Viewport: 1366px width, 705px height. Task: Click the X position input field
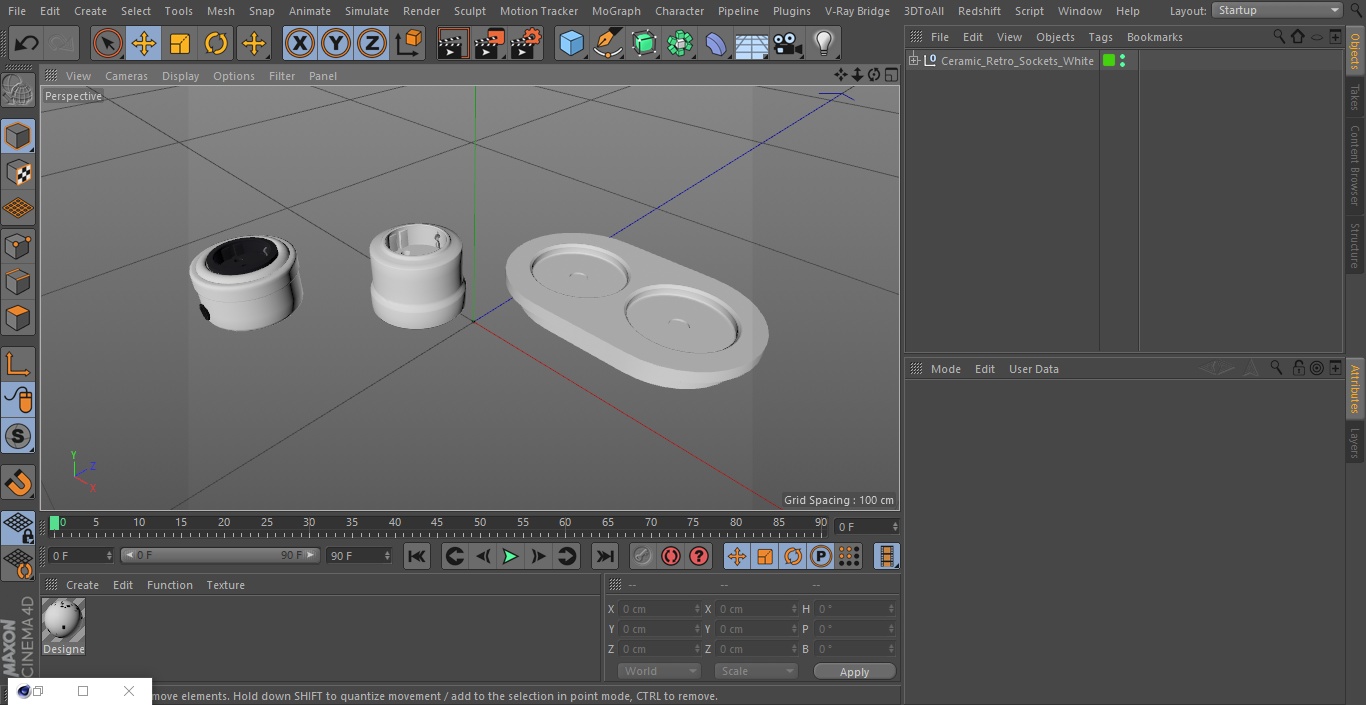(660, 609)
